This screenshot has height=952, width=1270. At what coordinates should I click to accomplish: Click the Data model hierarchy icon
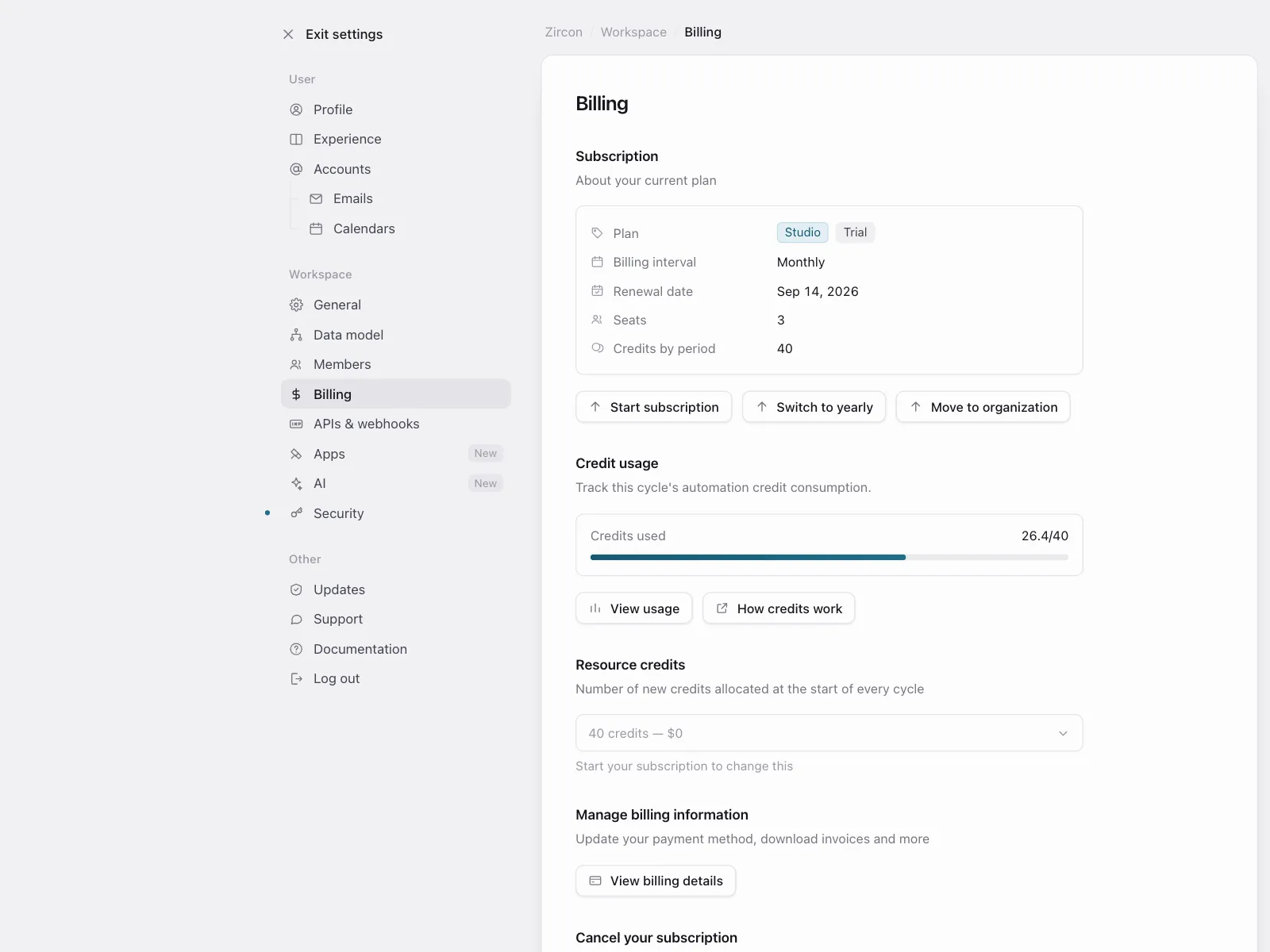point(296,335)
